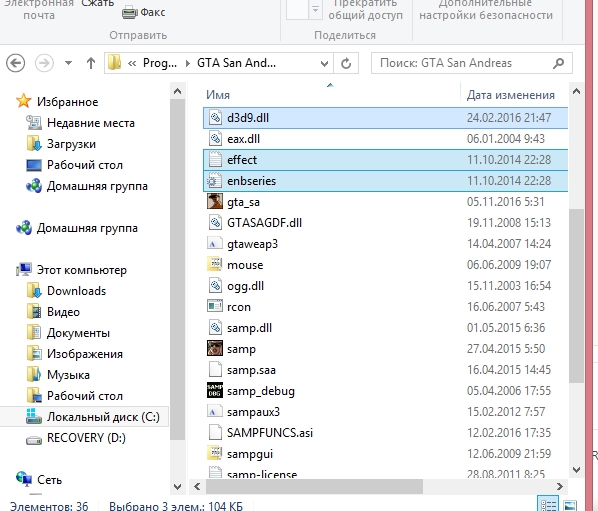The height and width of the screenshot is (511, 598).
Task: Open Рабочий стол under Favorites
Action: click(x=85, y=165)
